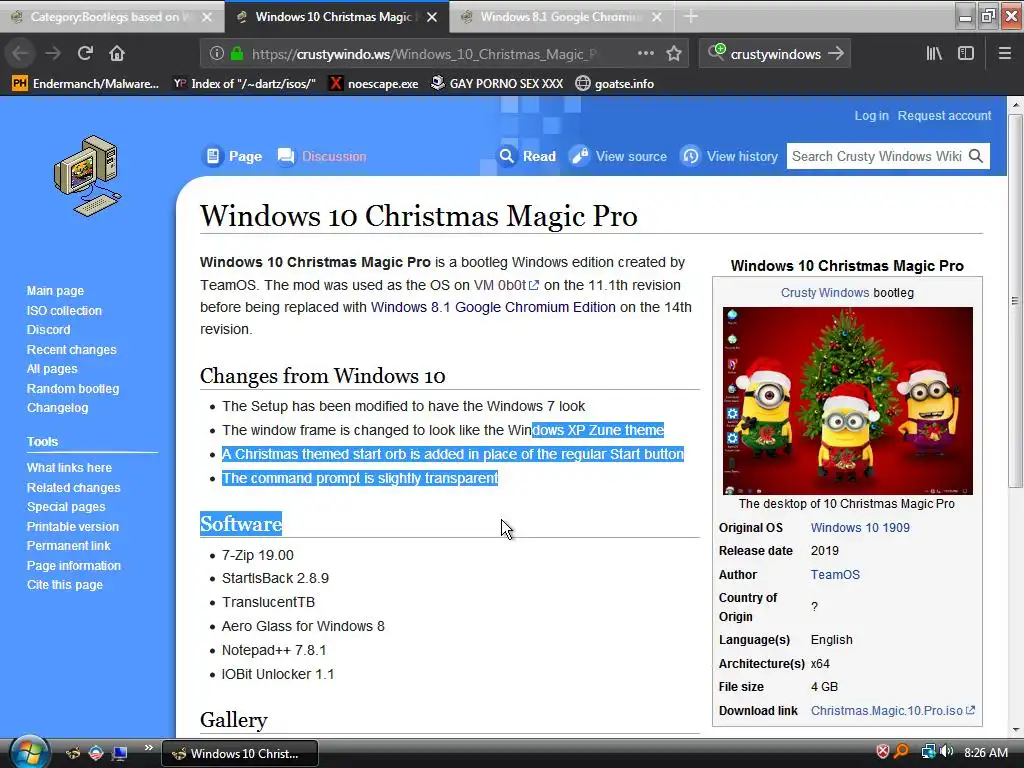Click the Christmas minions desktop thumbnail
This screenshot has width=1024, height=768.
pos(848,400)
